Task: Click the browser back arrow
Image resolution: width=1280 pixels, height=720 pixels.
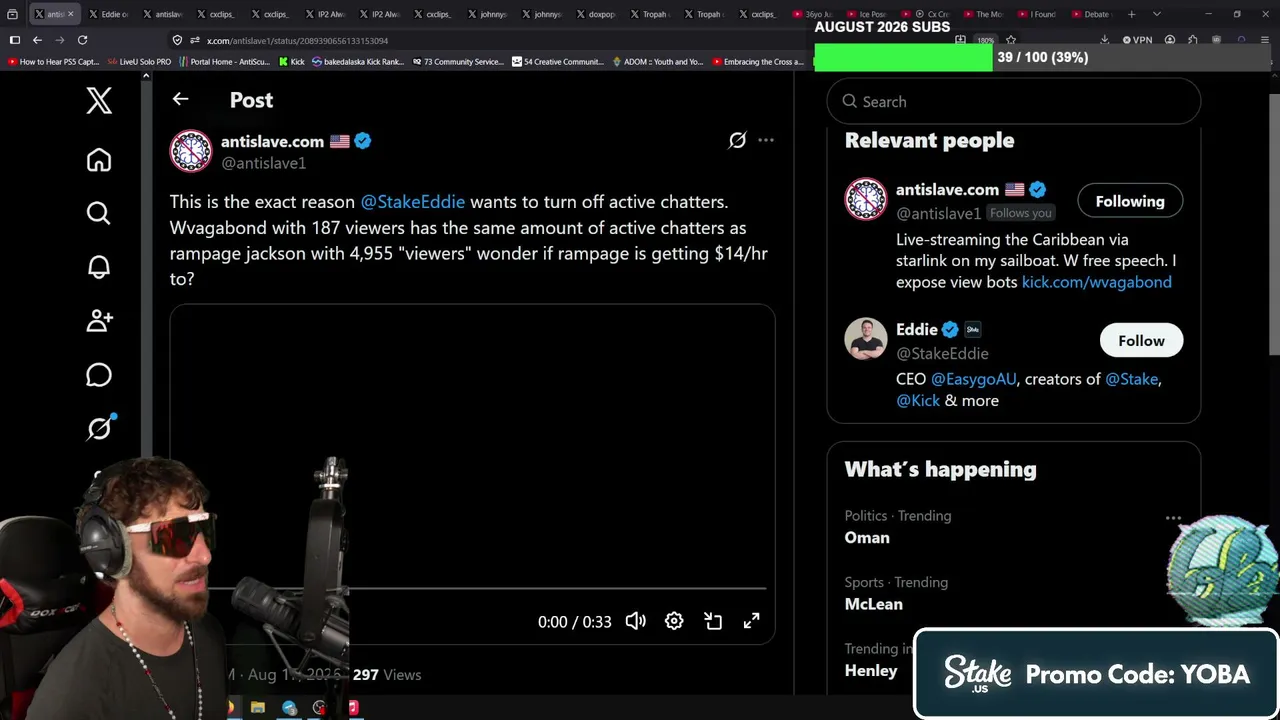Action: pyautogui.click(x=37, y=40)
